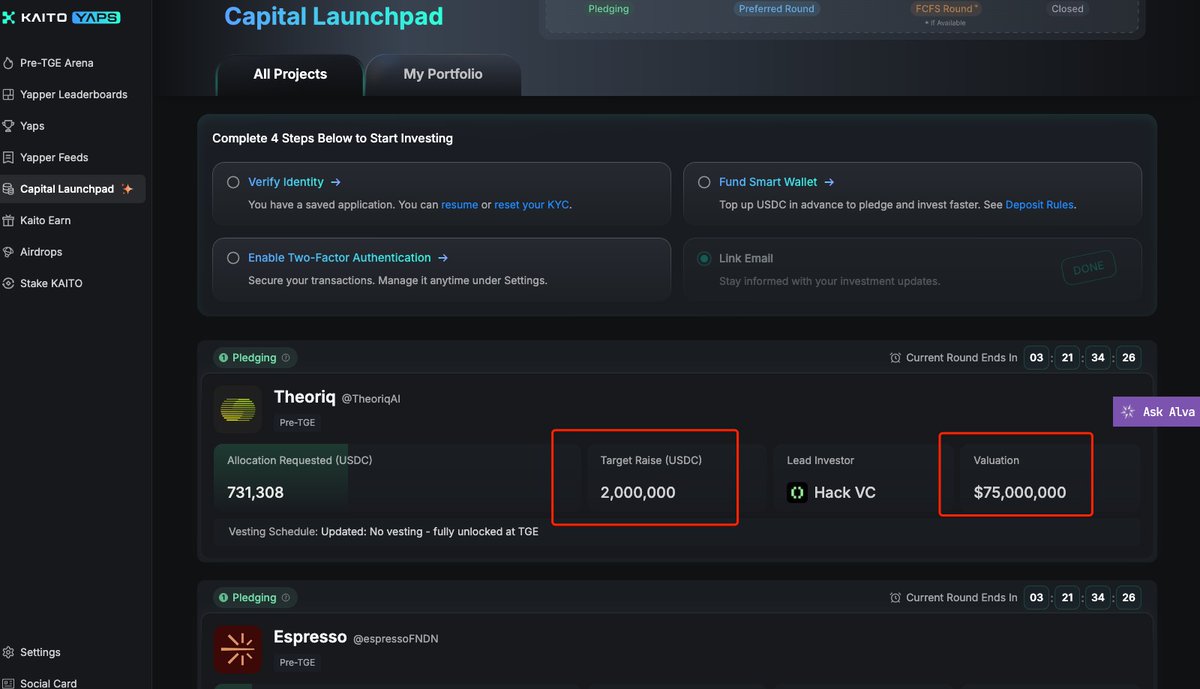Click the alarm clock icon on Espresso card

tap(895, 598)
